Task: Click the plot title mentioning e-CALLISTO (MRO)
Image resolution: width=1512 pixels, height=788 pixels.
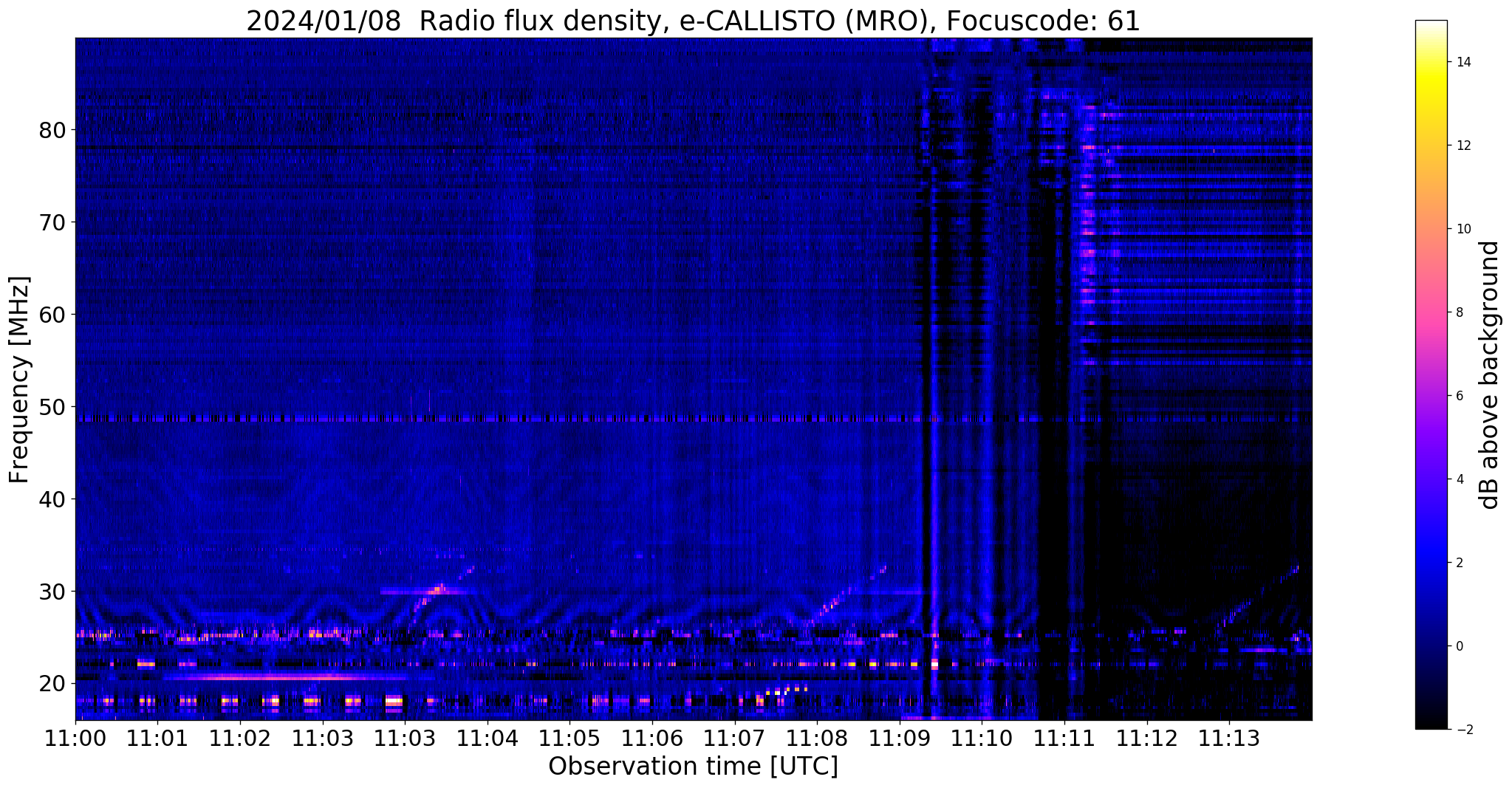Action: click(693, 21)
